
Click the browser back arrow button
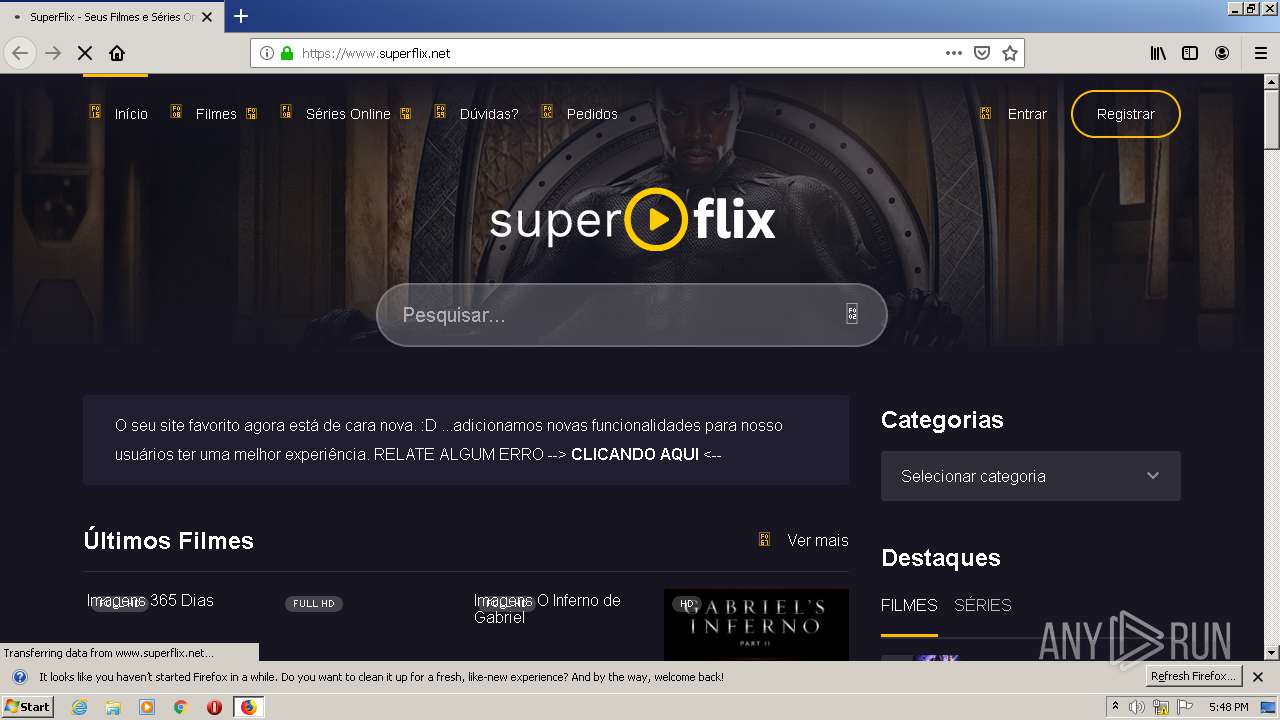click(20, 53)
